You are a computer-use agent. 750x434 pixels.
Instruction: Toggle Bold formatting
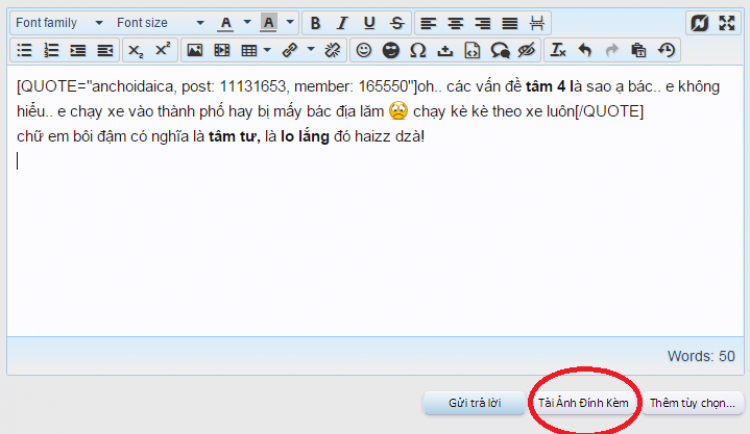pos(315,23)
